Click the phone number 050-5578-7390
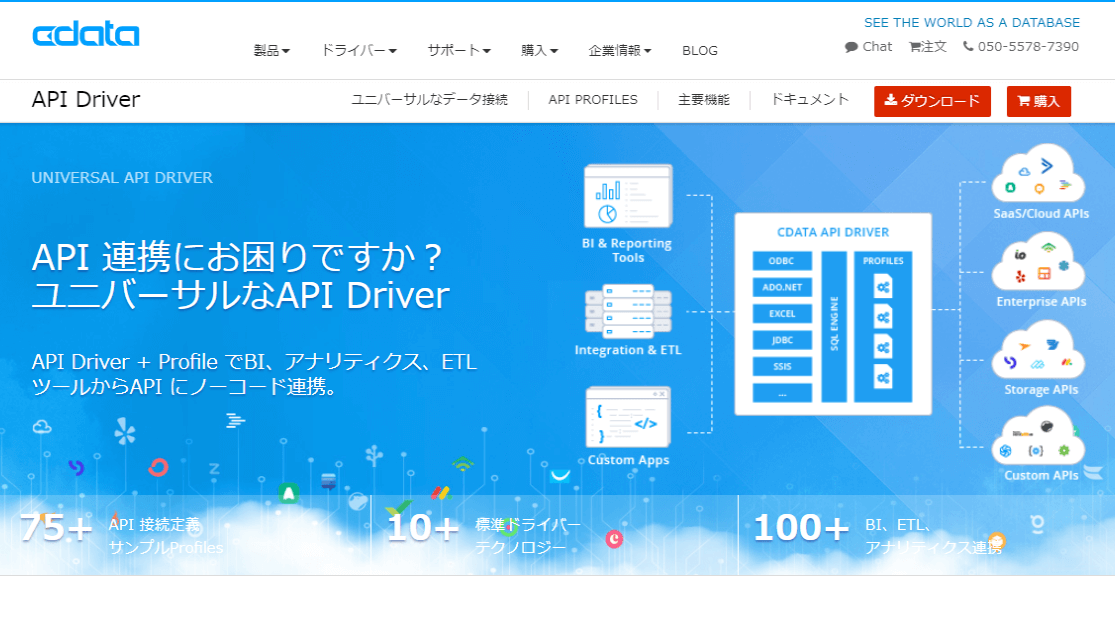 pos(1028,46)
